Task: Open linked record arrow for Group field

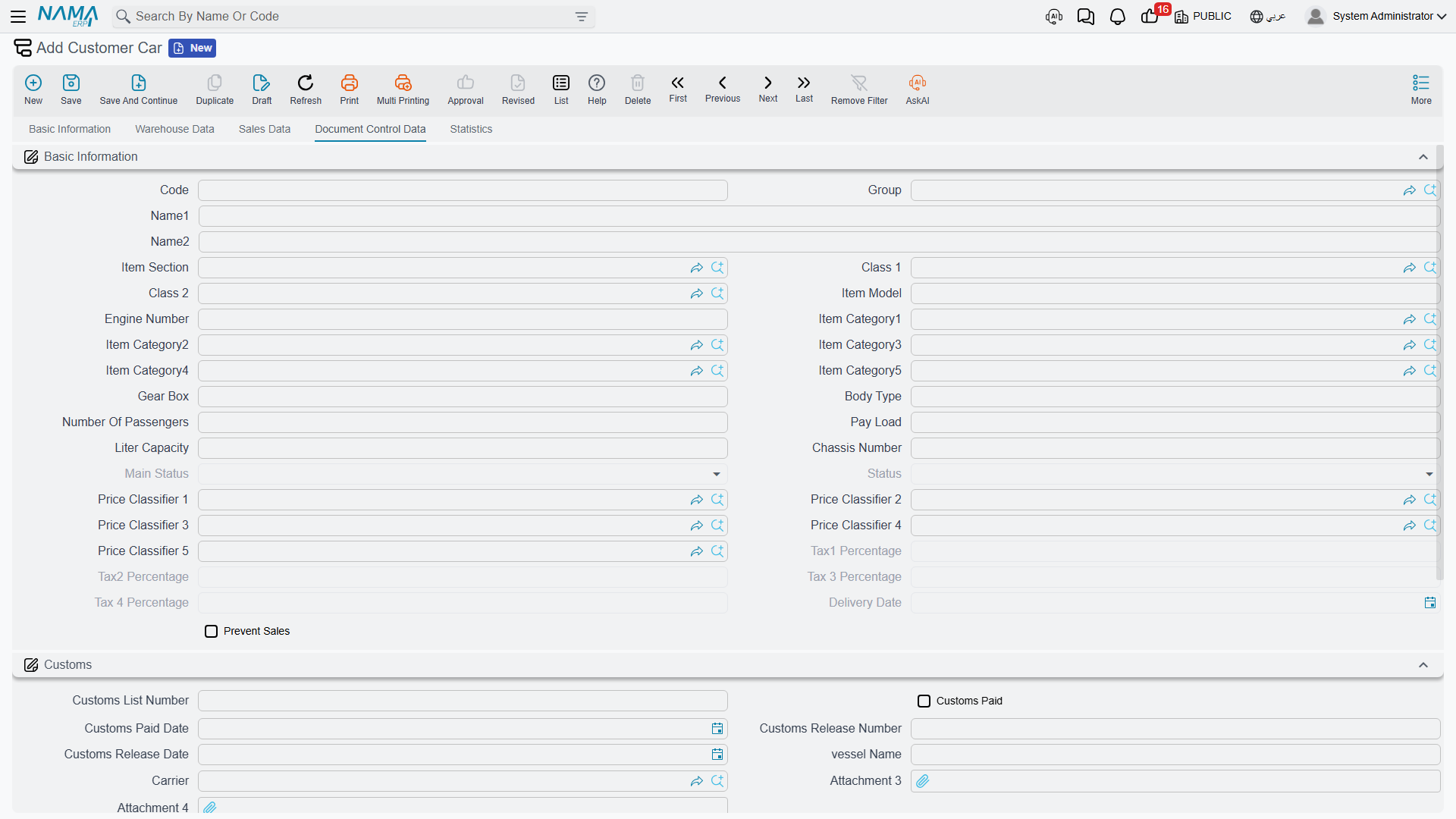Action: [x=1410, y=190]
